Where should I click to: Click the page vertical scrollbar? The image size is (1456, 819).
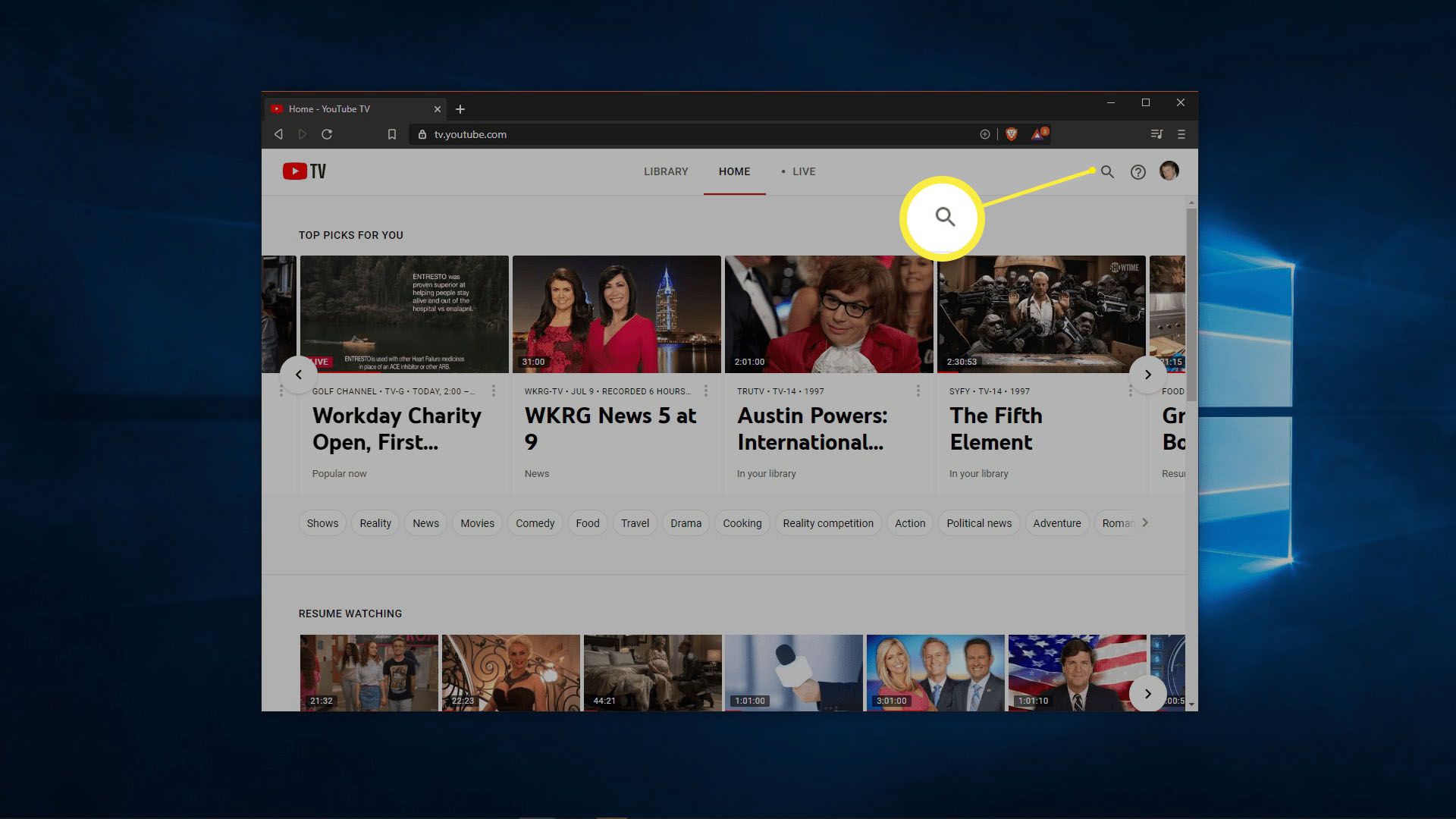pyautogui.click(x=1191, y=303)
